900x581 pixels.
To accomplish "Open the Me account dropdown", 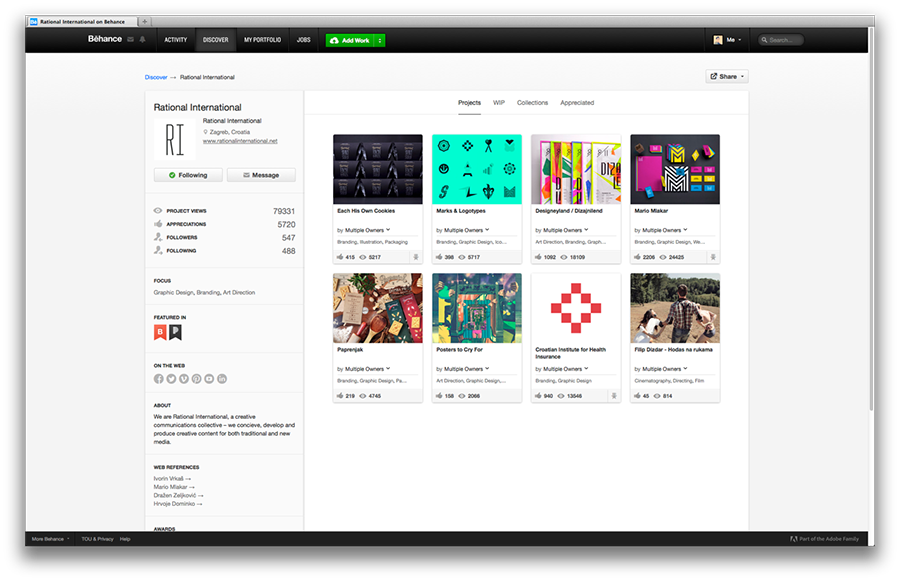I will pyautogui.click(x=727, y=40).
